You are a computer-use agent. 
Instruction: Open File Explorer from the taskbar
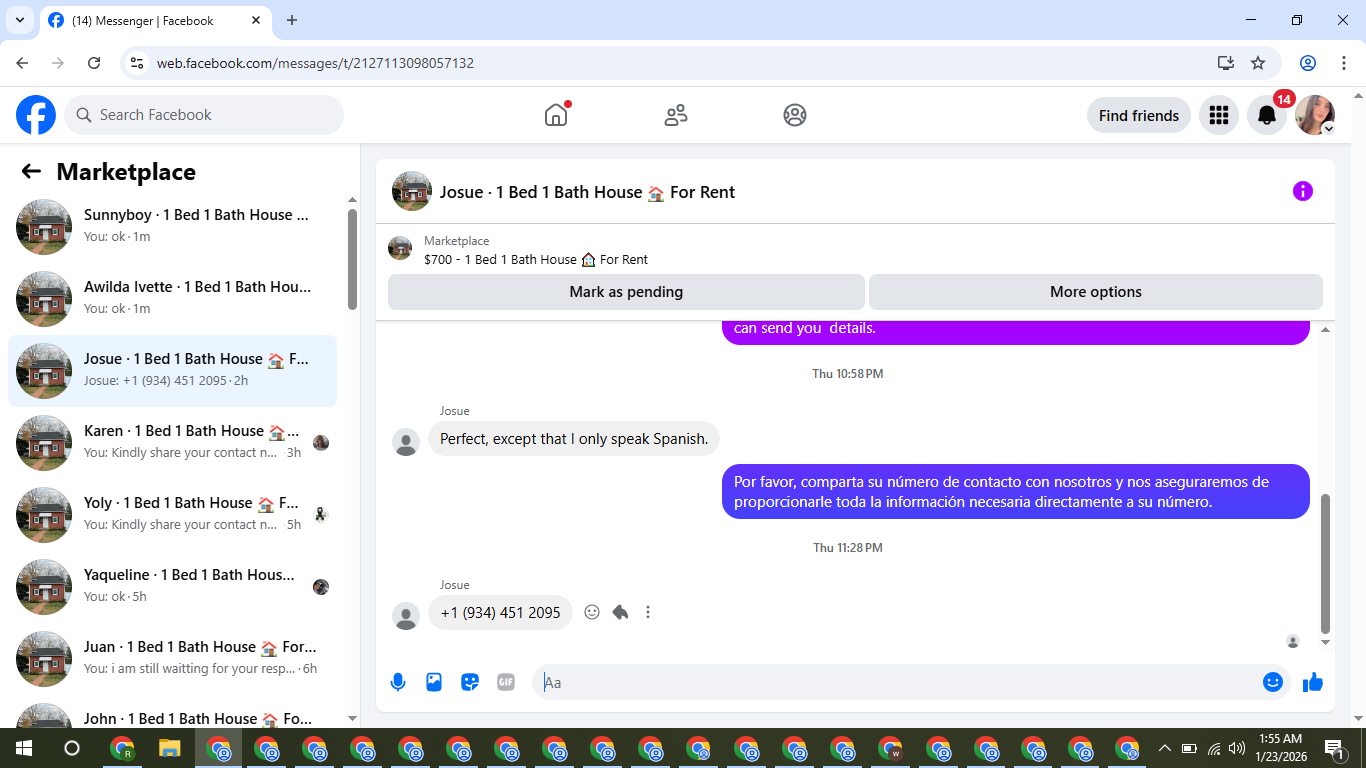pyautogui.click(x=170, y=748)
